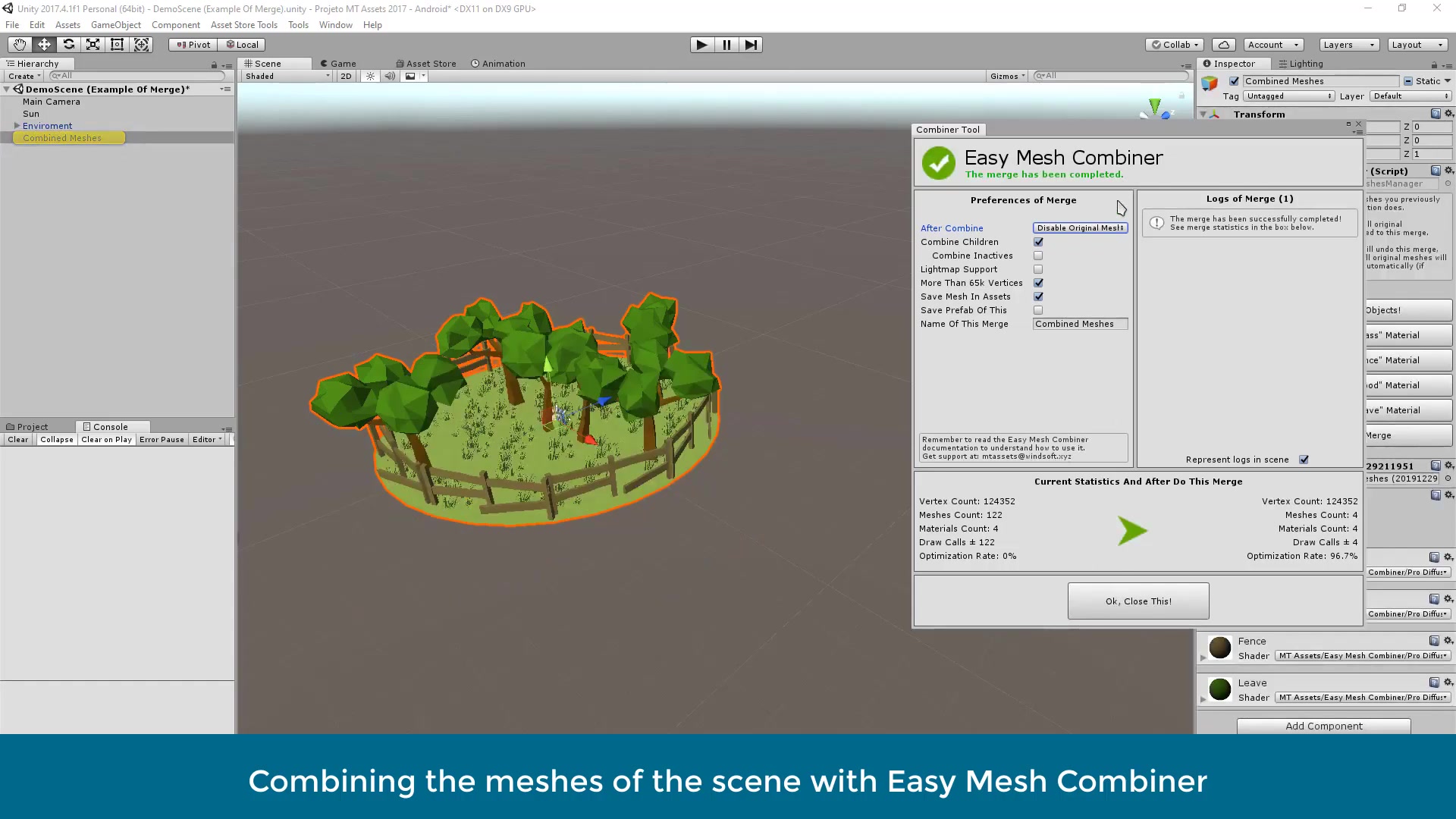
Task: Select the Hand tool
Action: tap(20, 45)
